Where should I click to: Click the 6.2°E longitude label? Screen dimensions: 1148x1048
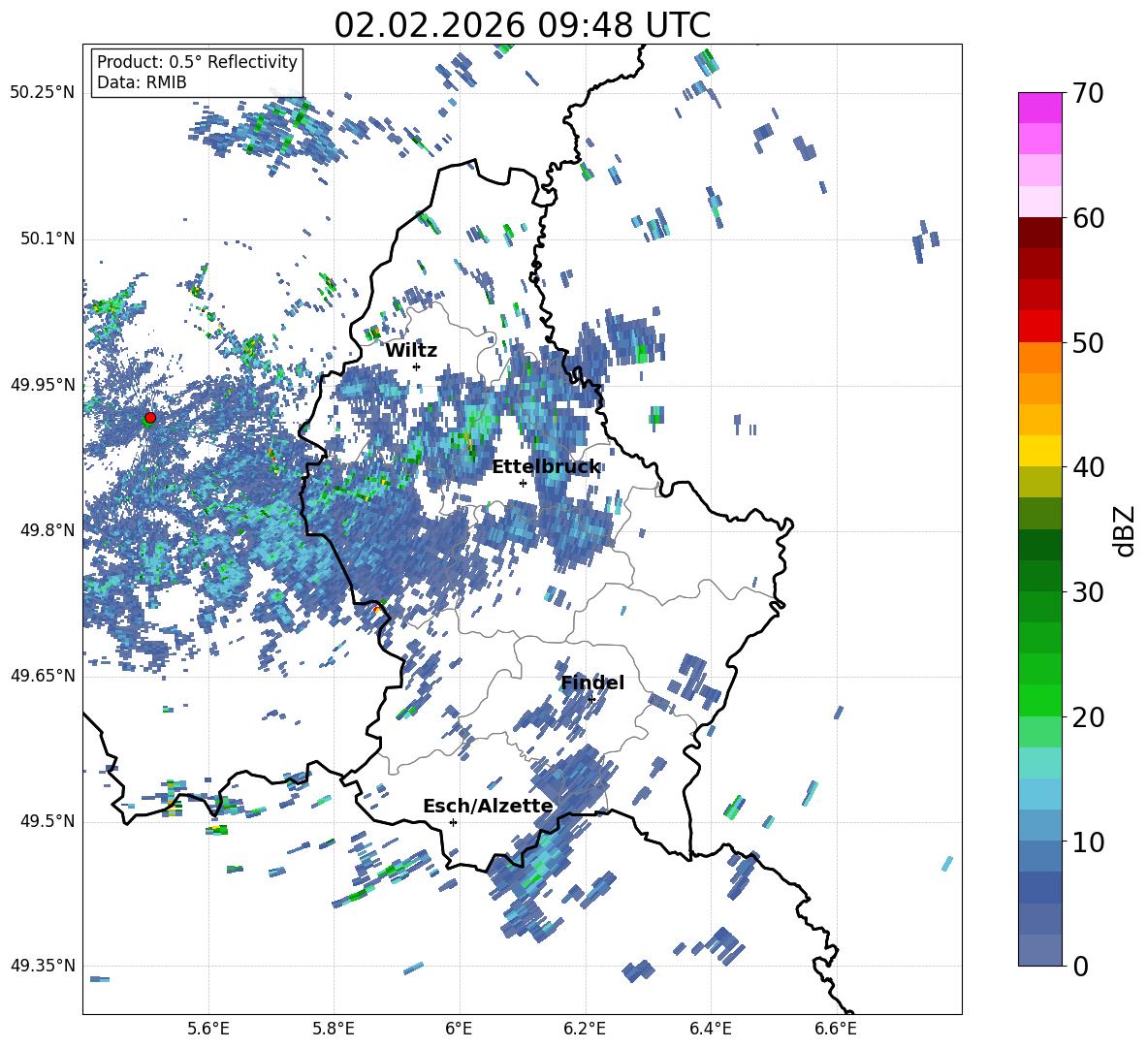585,1029
